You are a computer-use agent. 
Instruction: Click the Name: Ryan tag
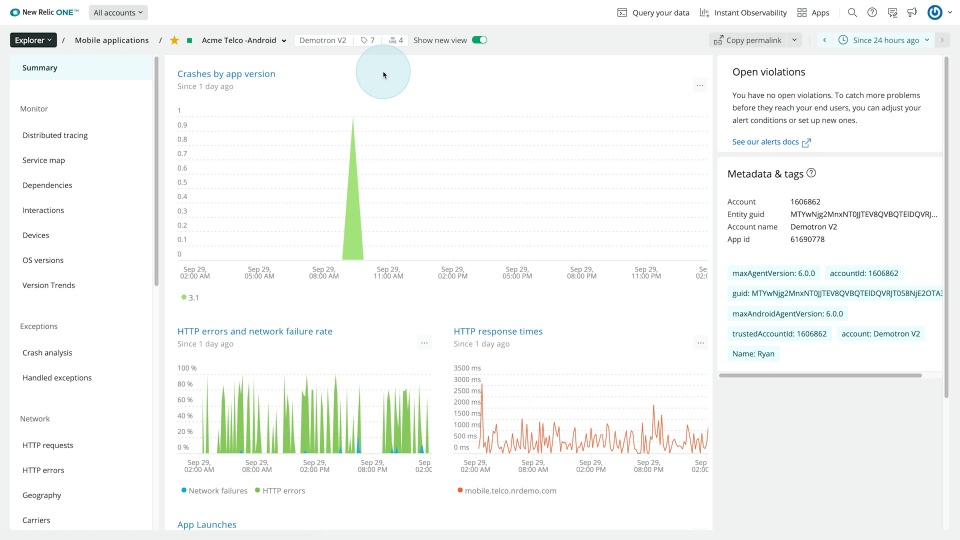(753, 354)
